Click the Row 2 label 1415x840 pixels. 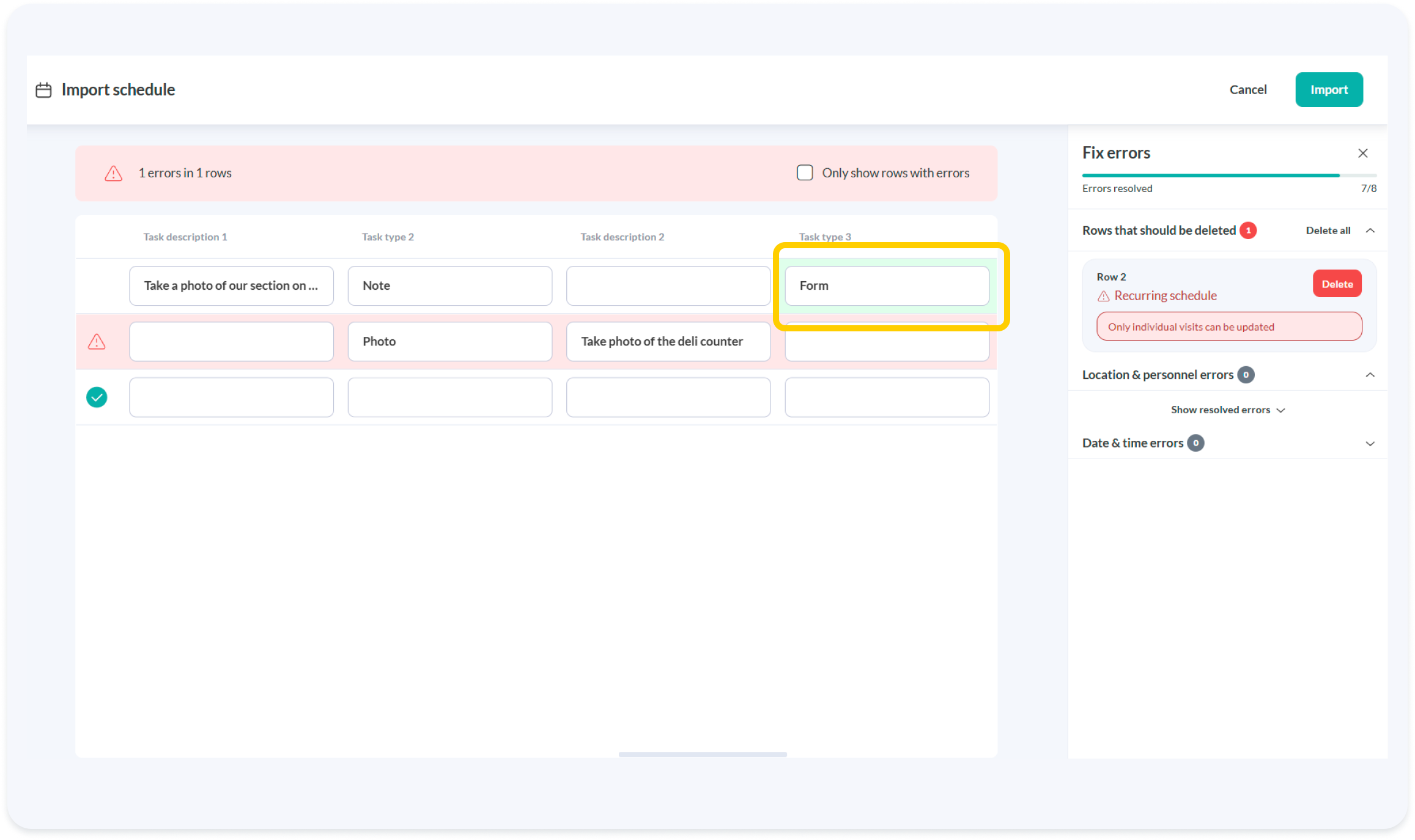coord(1110,277)
